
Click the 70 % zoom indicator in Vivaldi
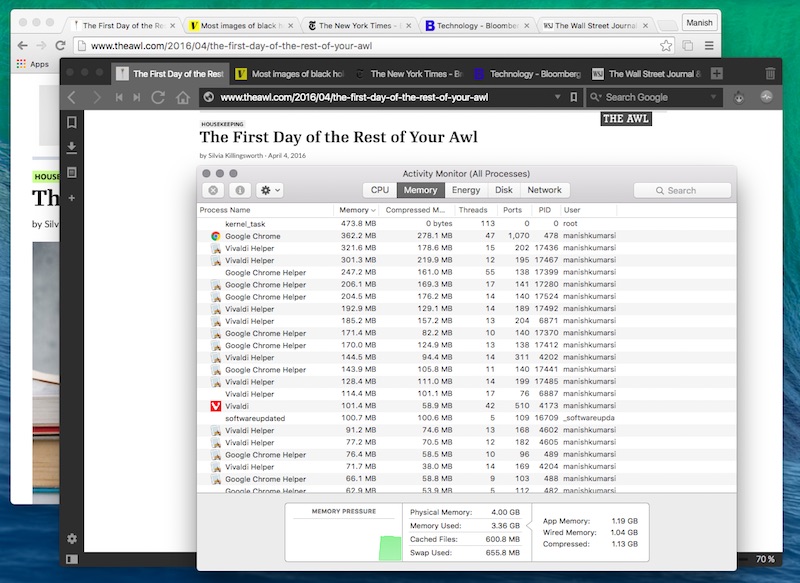[765, 559]
